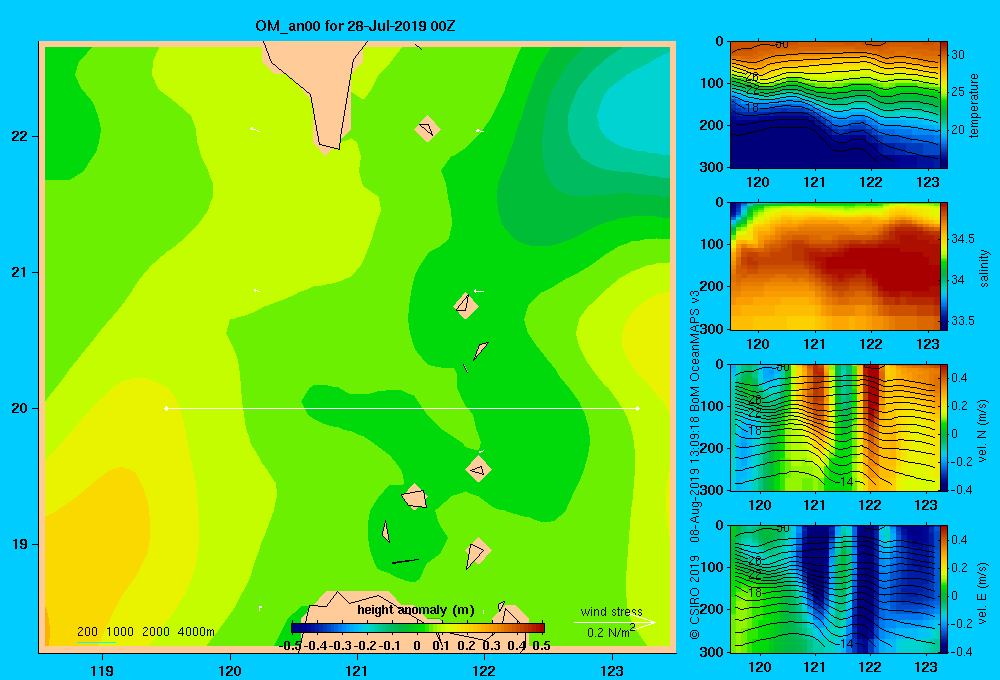Open the salinity cross-section panel
Screen dimensions: 1000x680
coord(834,266)
